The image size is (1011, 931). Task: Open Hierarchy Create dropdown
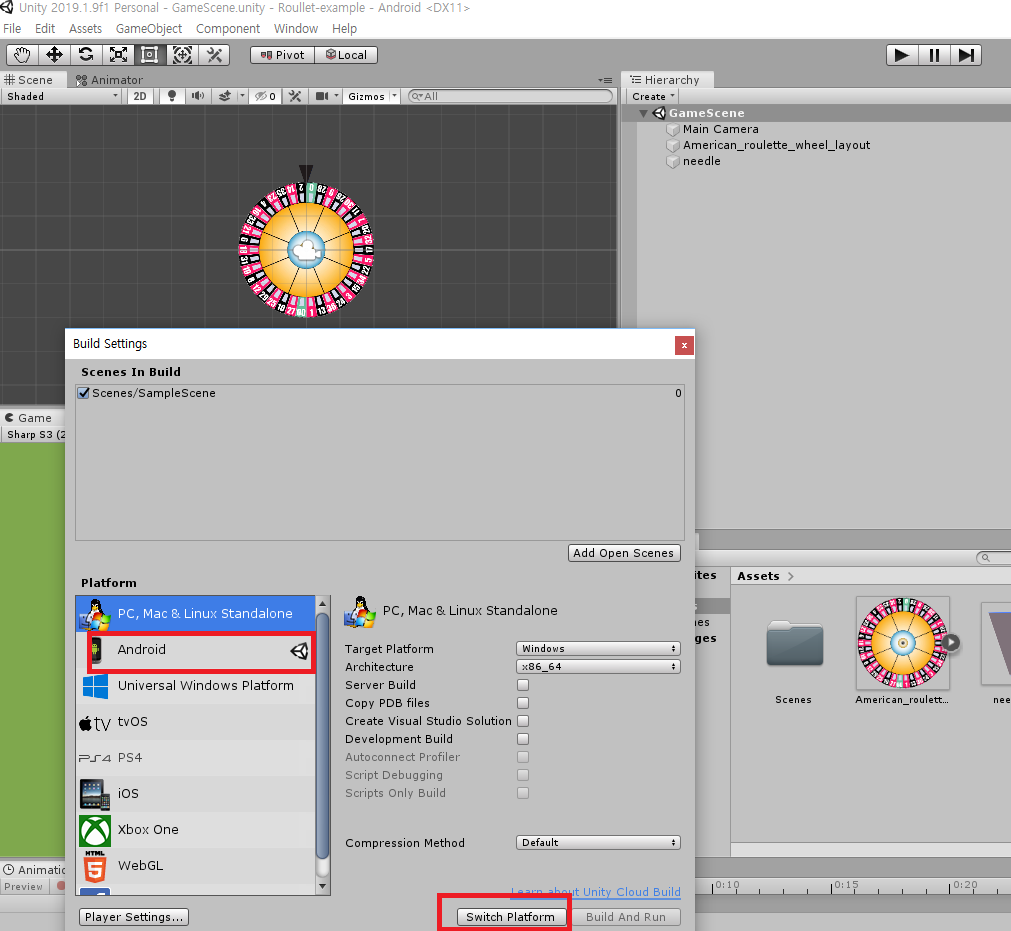[653, 96]
